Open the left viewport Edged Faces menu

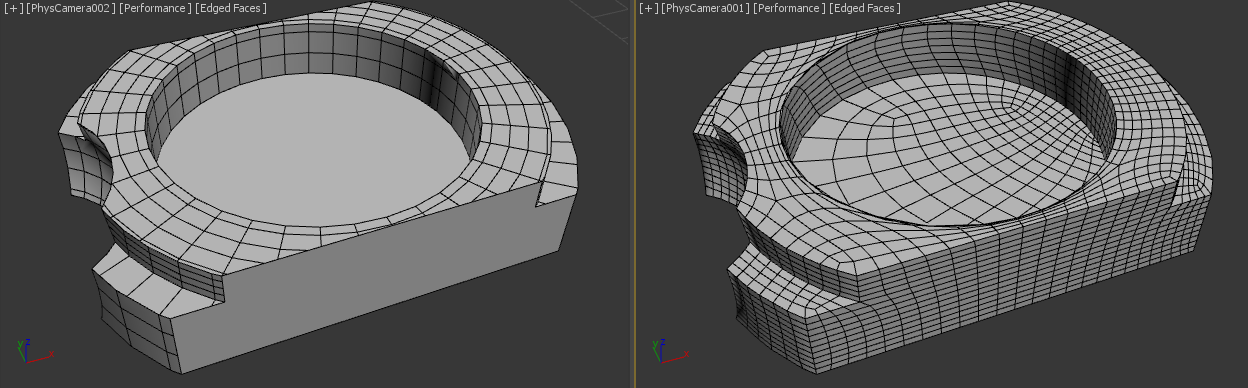[x=231, y=8]
